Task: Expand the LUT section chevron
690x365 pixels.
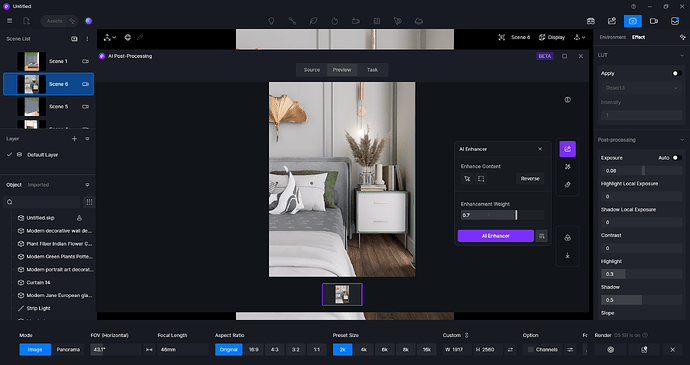Action: tap(682, 55)
